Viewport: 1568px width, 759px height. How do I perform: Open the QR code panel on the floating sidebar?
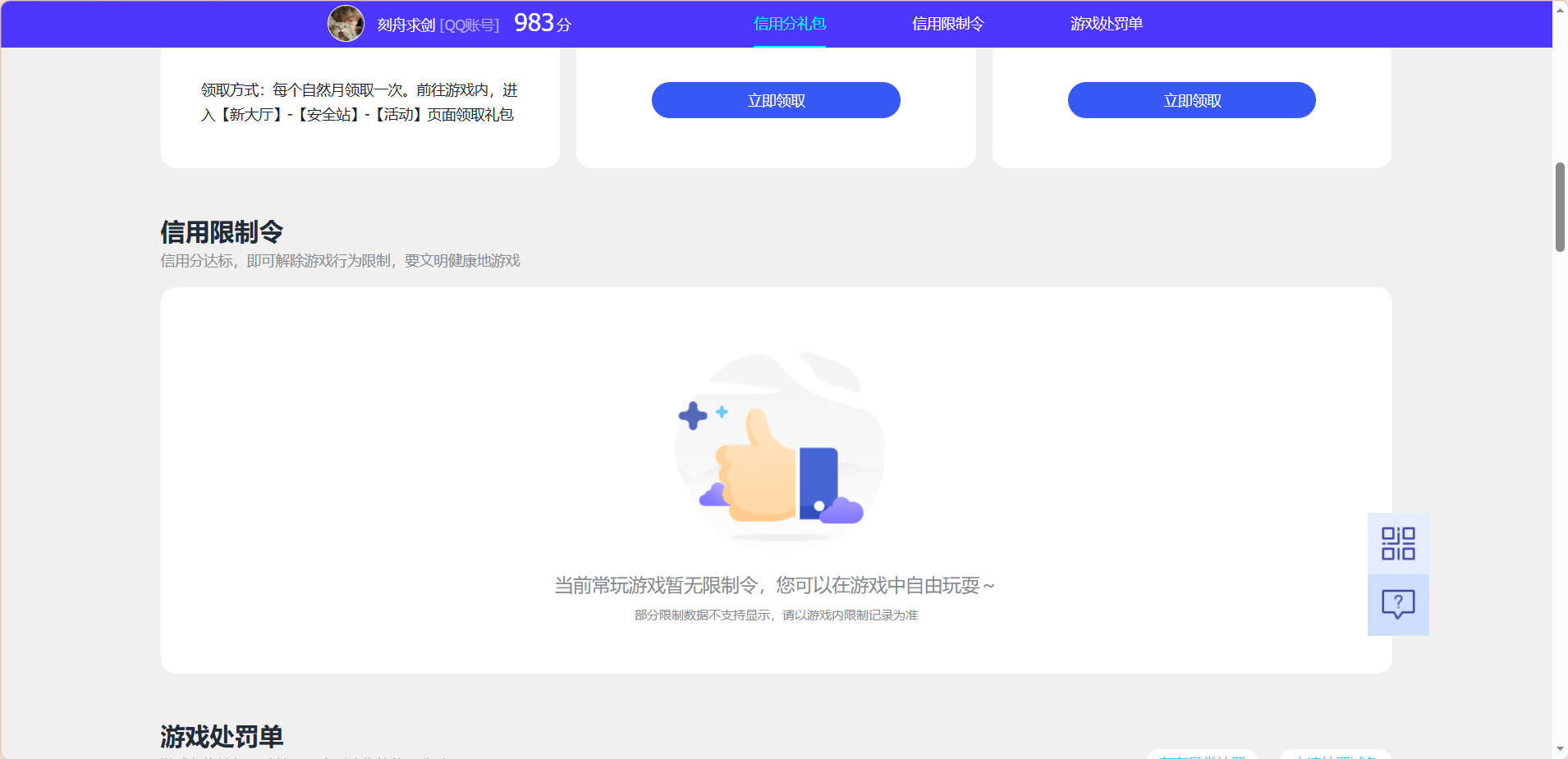click(1397, 543)
